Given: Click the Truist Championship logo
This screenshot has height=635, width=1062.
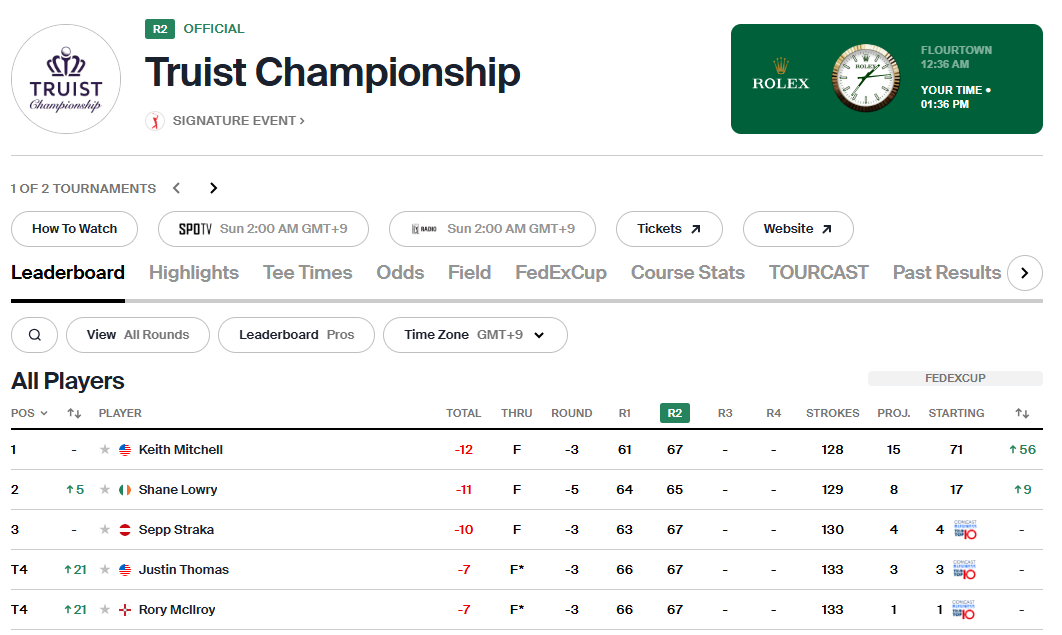Looking at the screenshot, I should 66,79.
